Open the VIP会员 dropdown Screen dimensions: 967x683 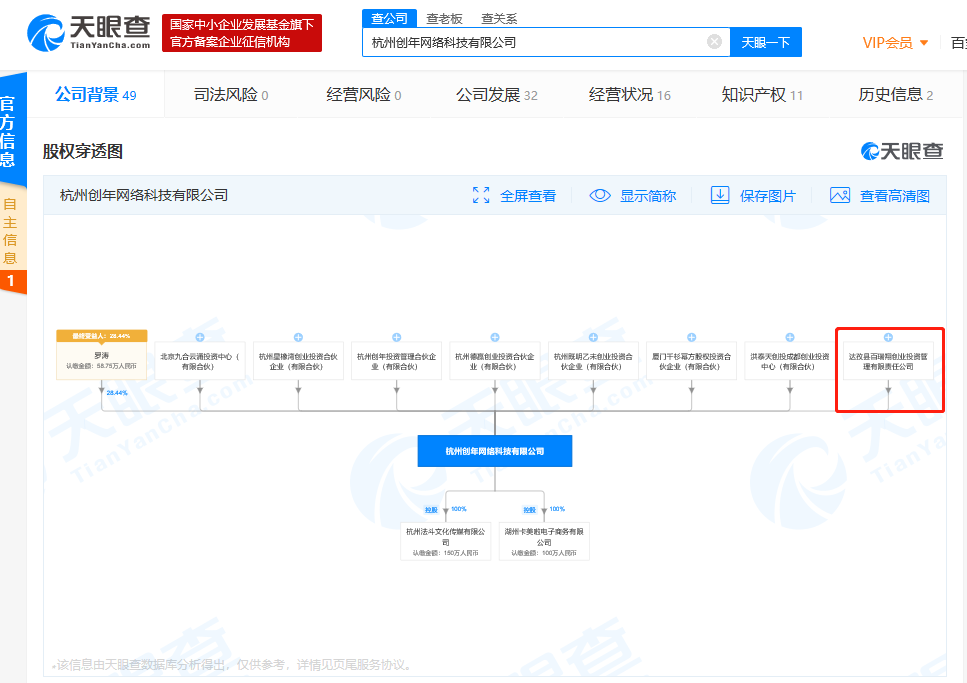(x=895, y=42)
